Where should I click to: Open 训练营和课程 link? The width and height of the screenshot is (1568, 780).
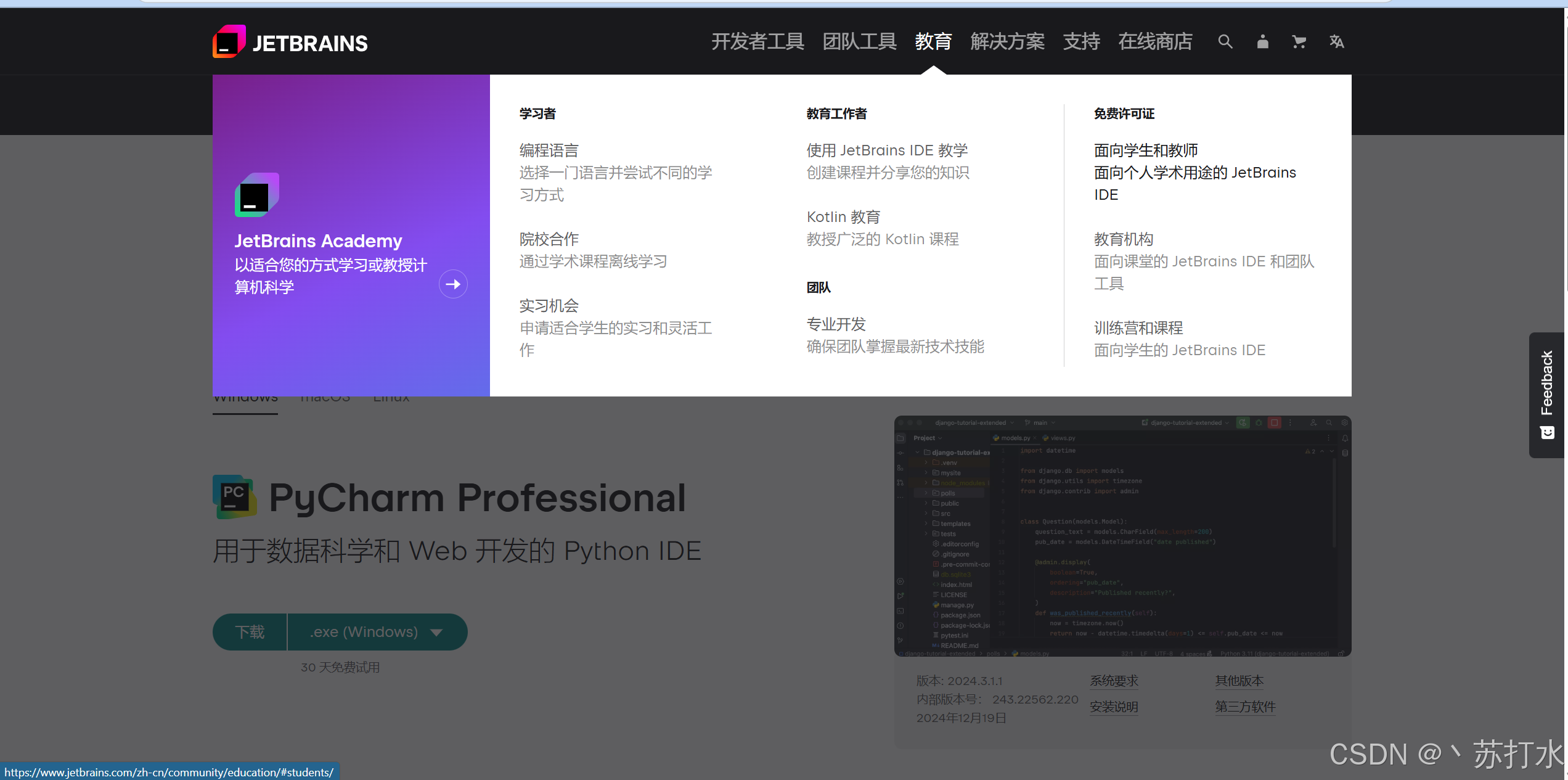[1138, 328]
